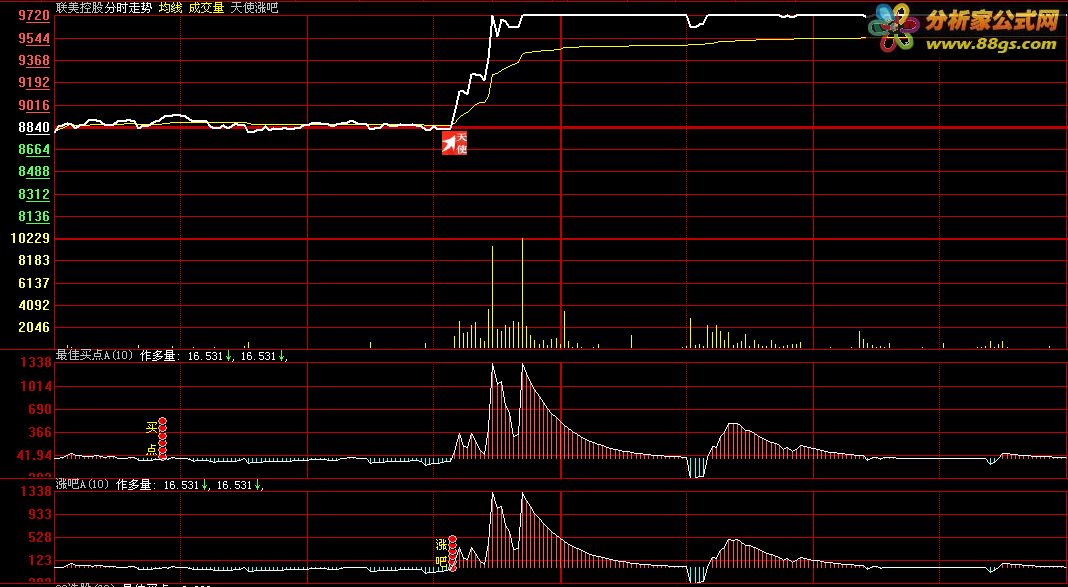Click the green 8136 price label
The height and width of the screenshot is (587, 1068).
[33, 217]
